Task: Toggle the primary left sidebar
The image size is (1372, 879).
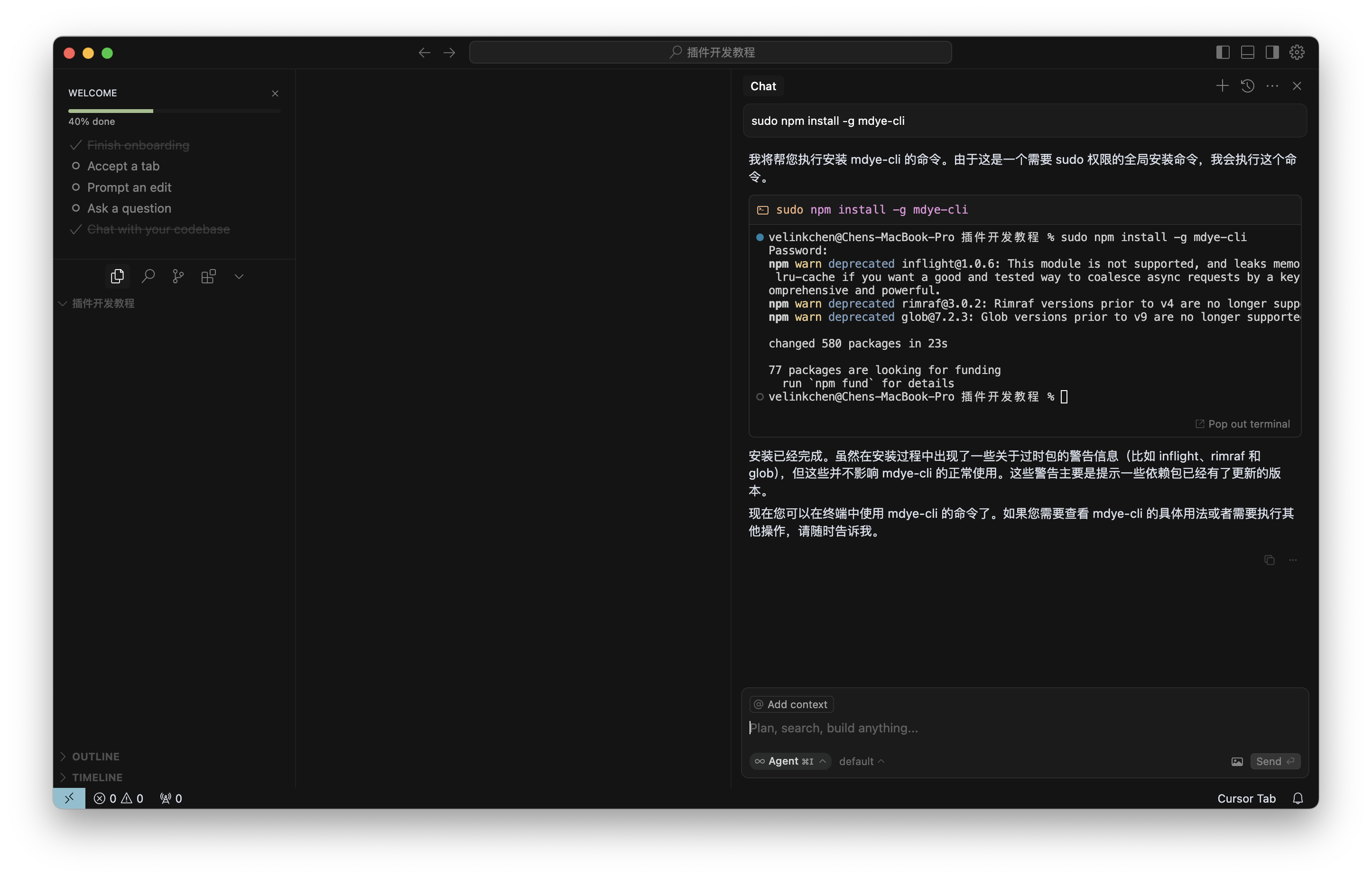Action: coord(1223,53)
